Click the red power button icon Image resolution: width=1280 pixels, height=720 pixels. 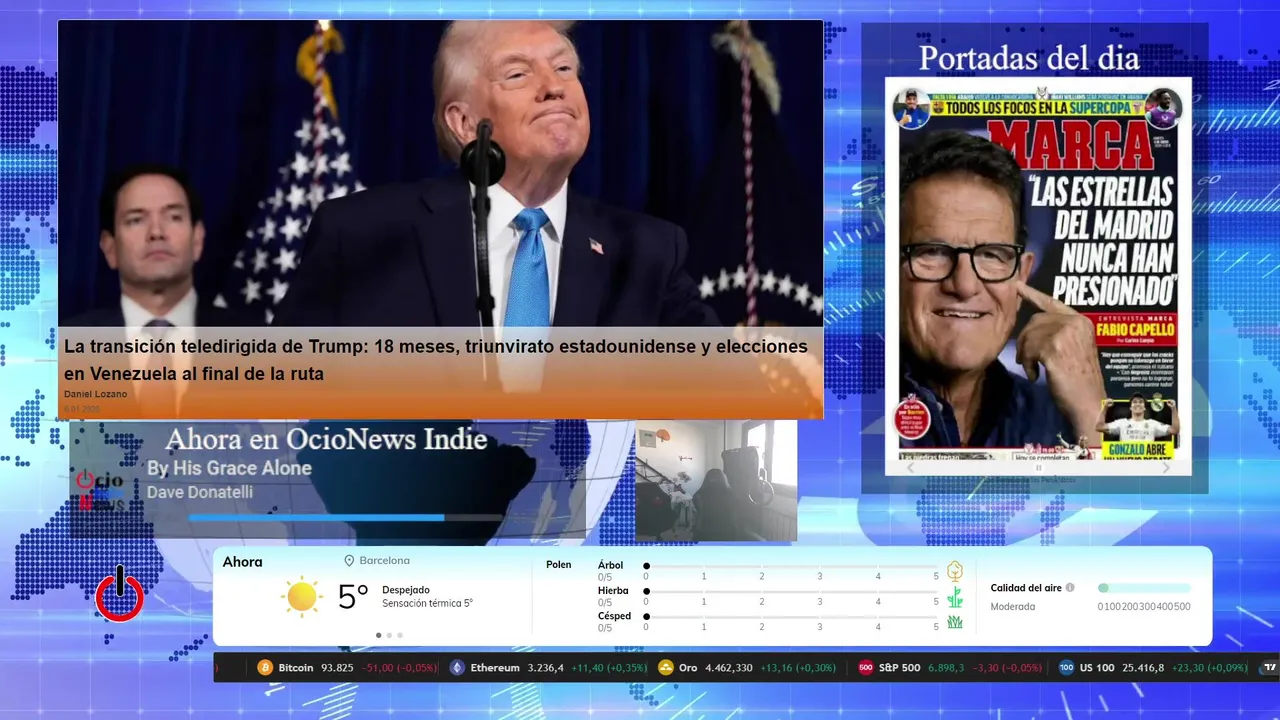click(x=120, y=594)
